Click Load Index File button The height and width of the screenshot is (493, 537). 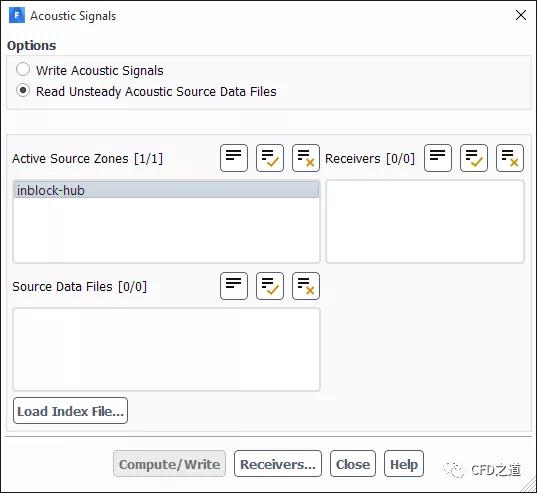point(71,410)
